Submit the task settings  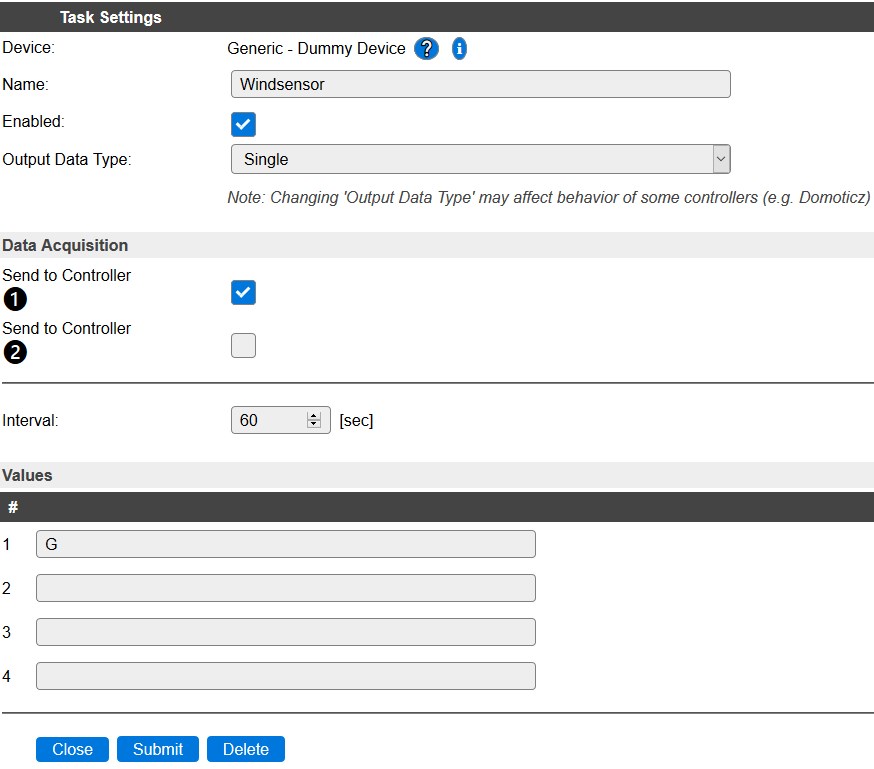click(x=158, y=749)
